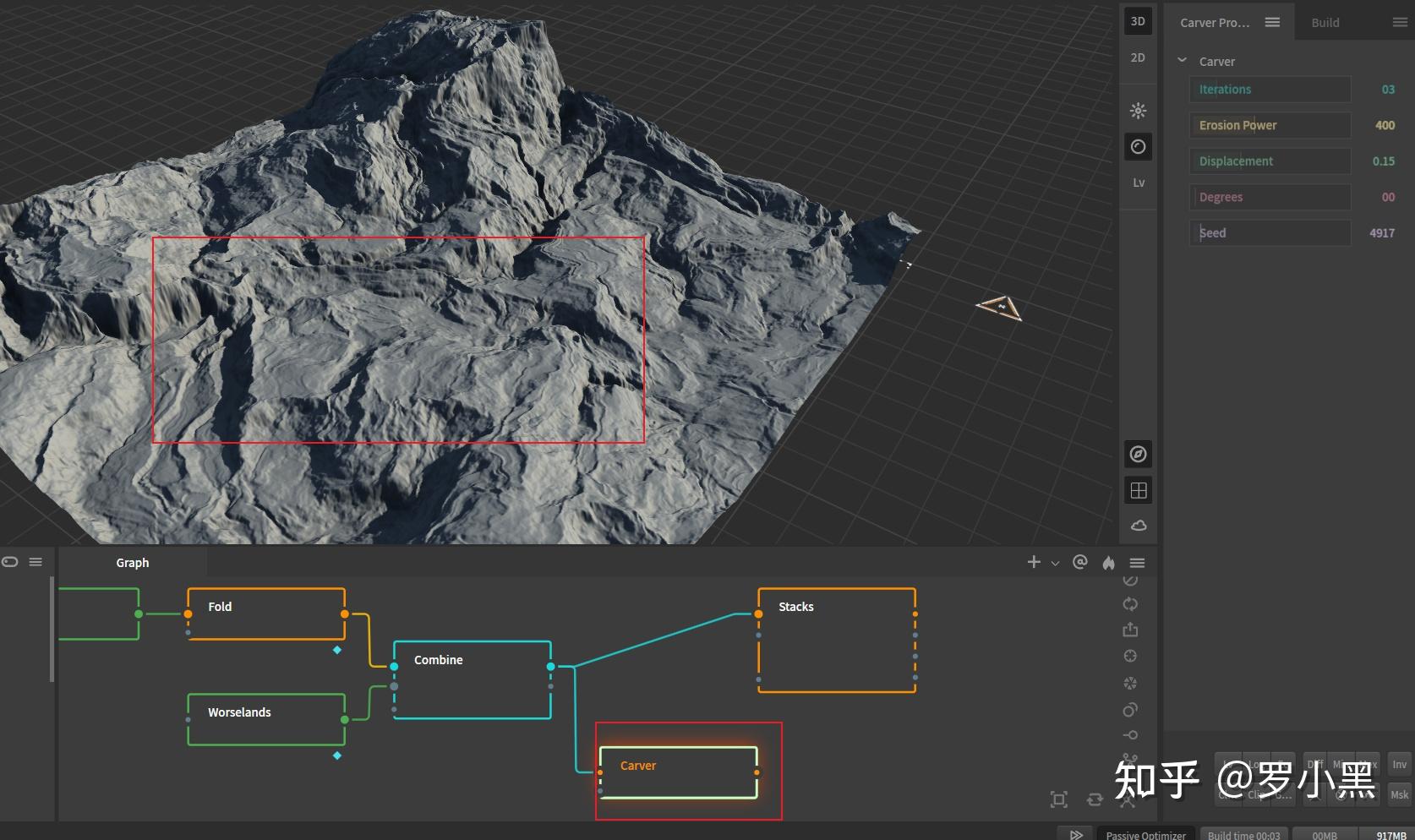Click the flame icon in graph toolbar

(x=1108, y=563)
